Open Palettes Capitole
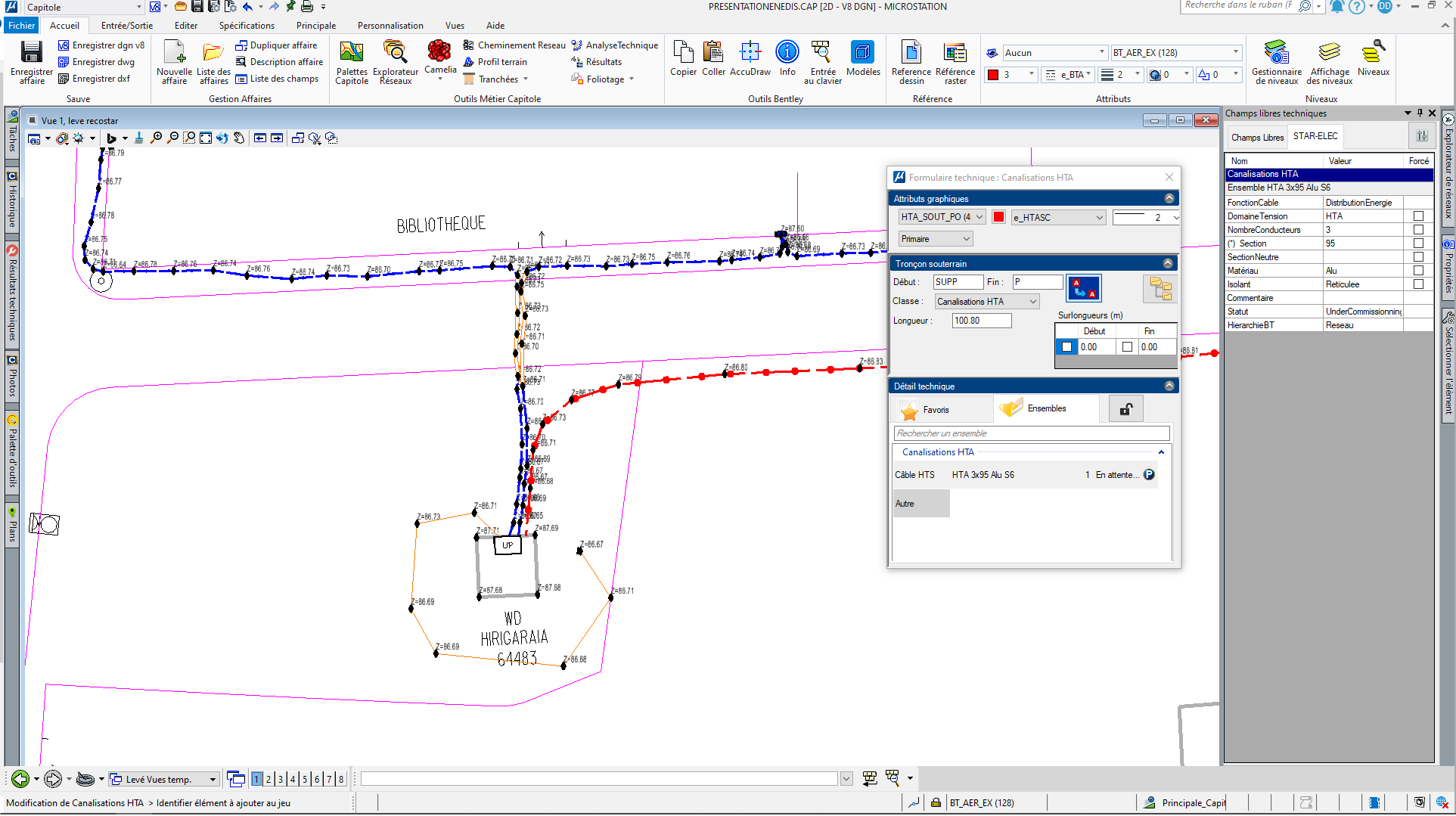 click(352, 61)
